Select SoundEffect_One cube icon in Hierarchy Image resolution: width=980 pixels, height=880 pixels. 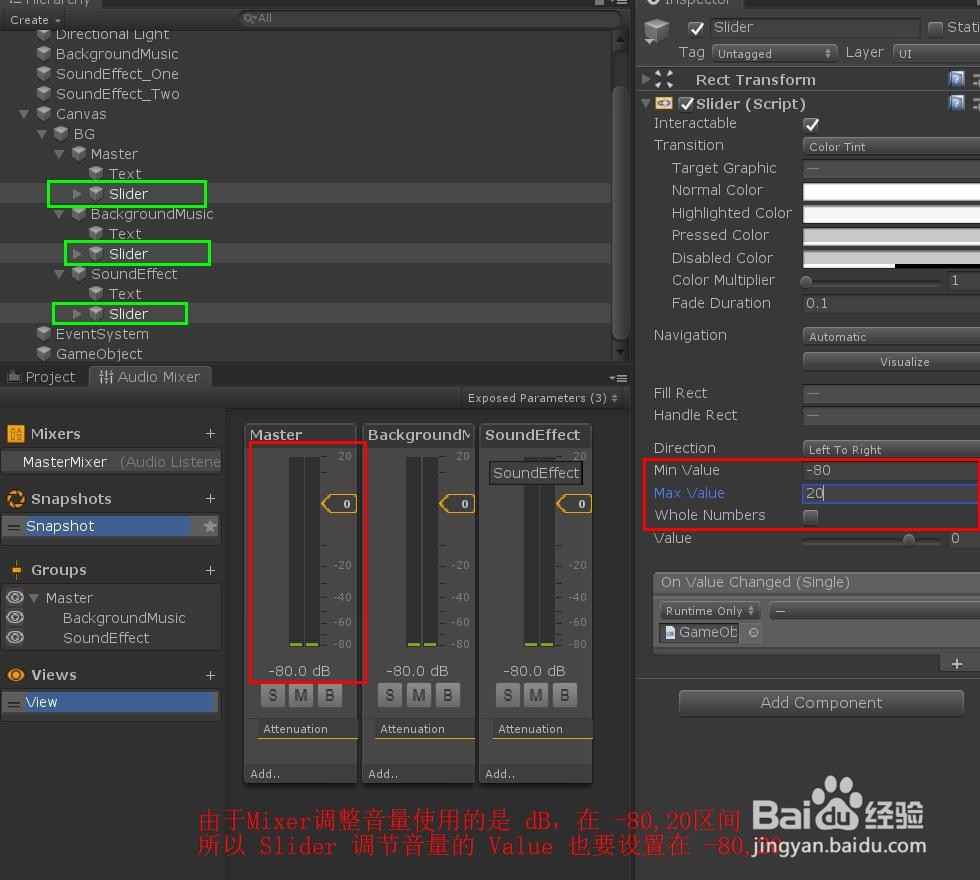click(x=44, y=74)
